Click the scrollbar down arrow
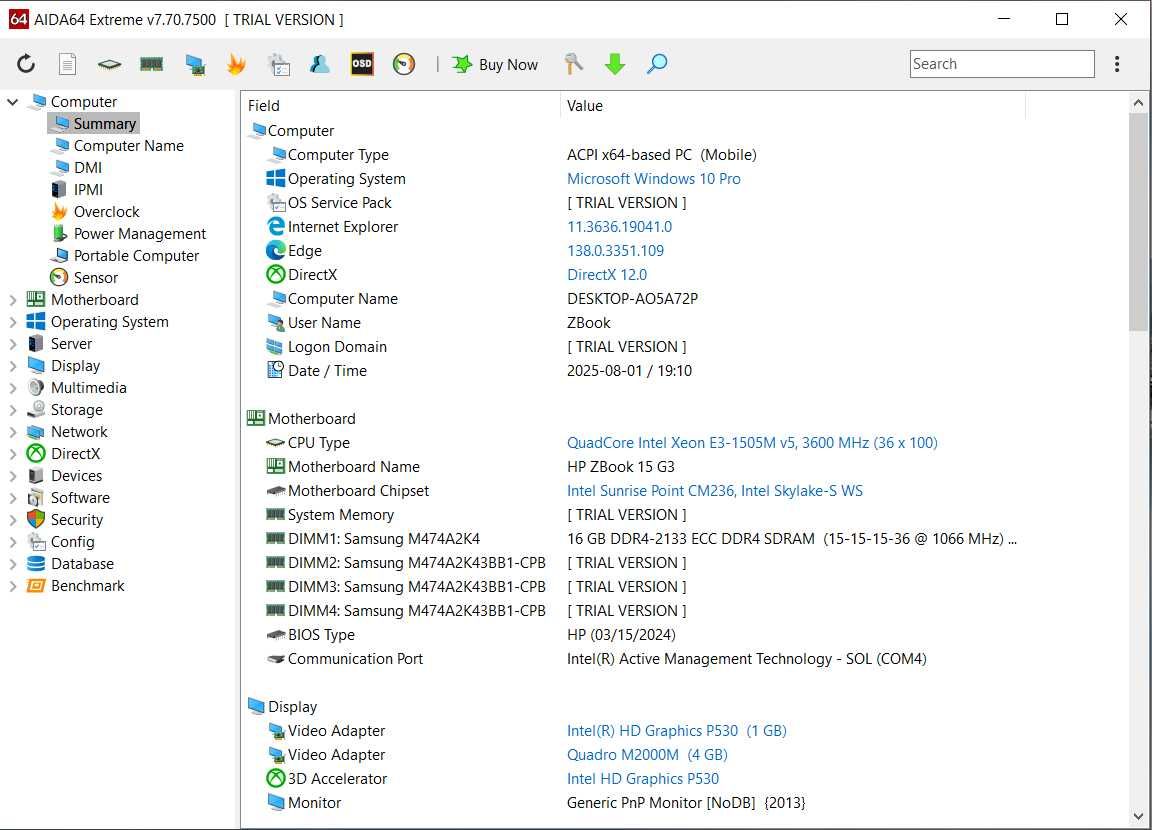 (x=1138, y=816)
